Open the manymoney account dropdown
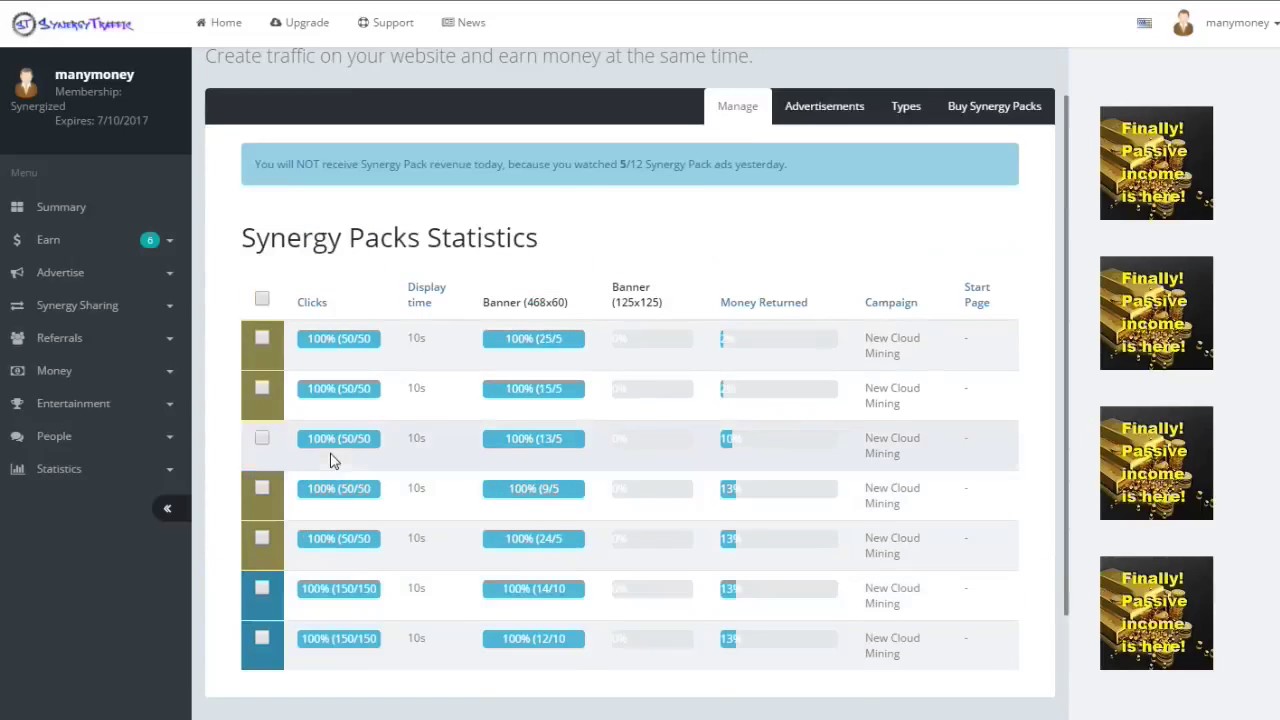 pyautogui.click(x=1242, y=23)
